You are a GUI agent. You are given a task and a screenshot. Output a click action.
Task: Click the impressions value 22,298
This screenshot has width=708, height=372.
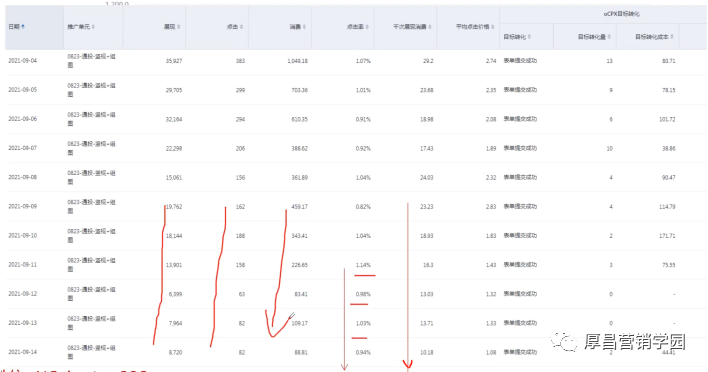[174, 148]
